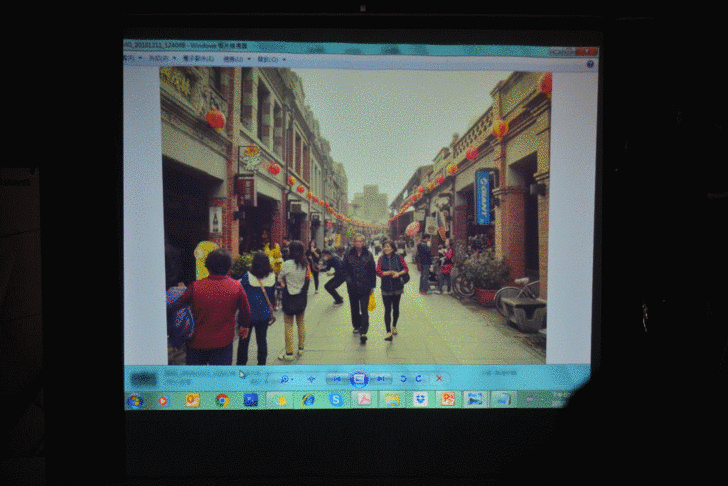Delete the photo with red X
Image resolution: width=728 pixels, height=486 pixels.
(439, 379)
